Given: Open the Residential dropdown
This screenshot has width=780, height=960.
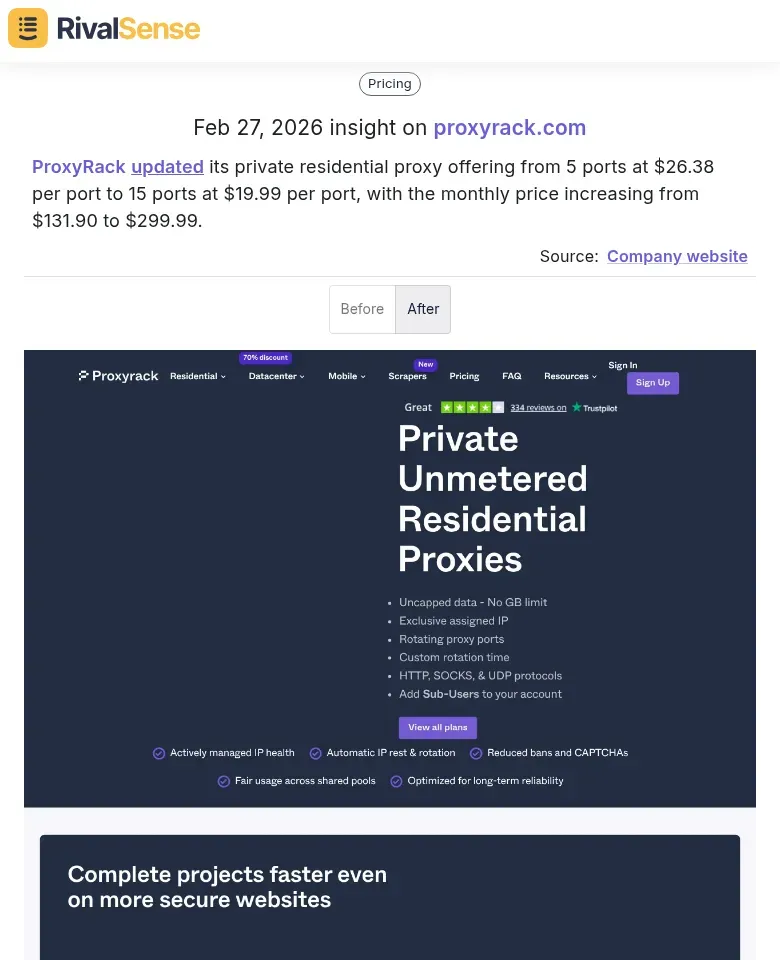Looking at the screenshot, I should pos(197,376).
